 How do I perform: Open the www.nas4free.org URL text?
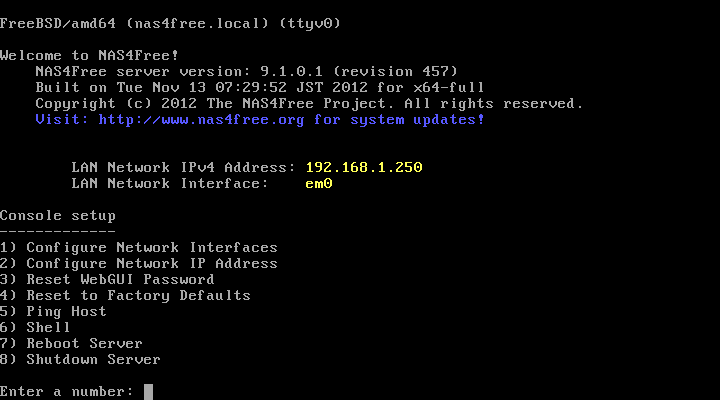click(x=201, y=120)
